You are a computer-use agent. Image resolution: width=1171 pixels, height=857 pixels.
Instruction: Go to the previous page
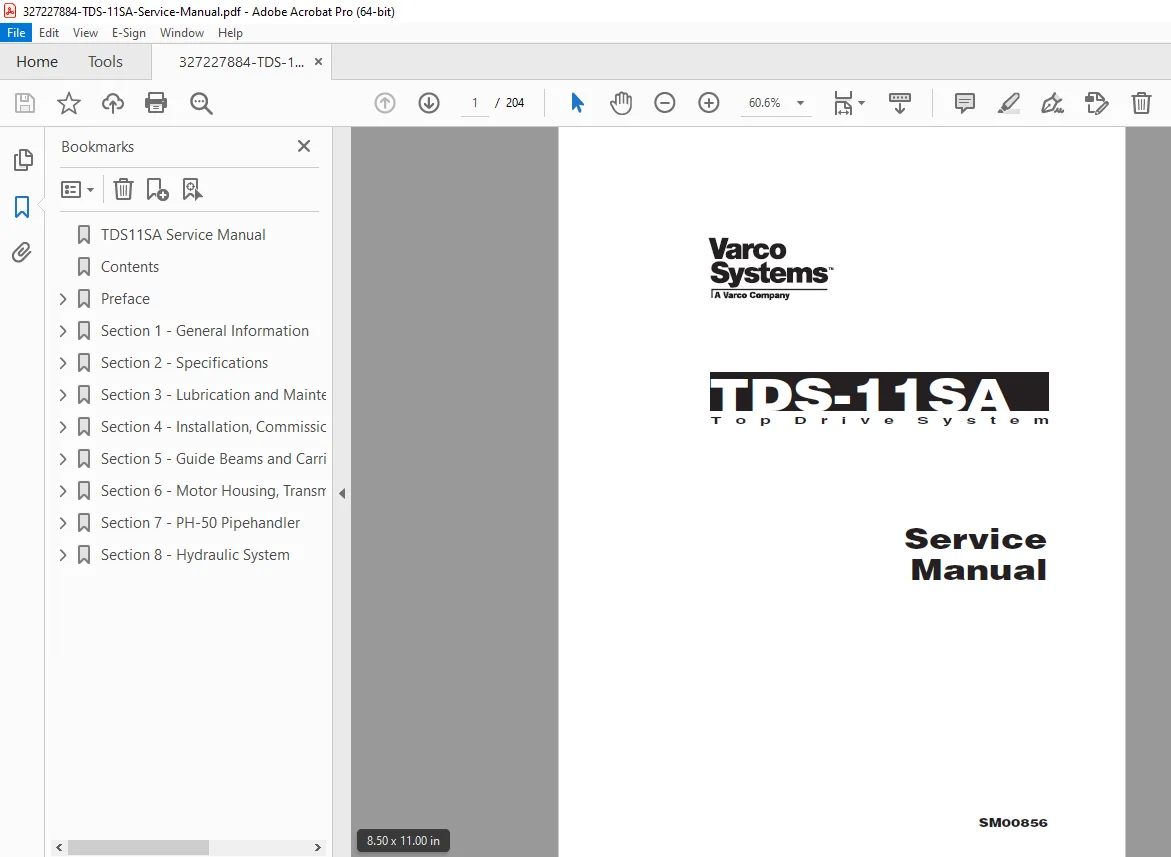385,103
